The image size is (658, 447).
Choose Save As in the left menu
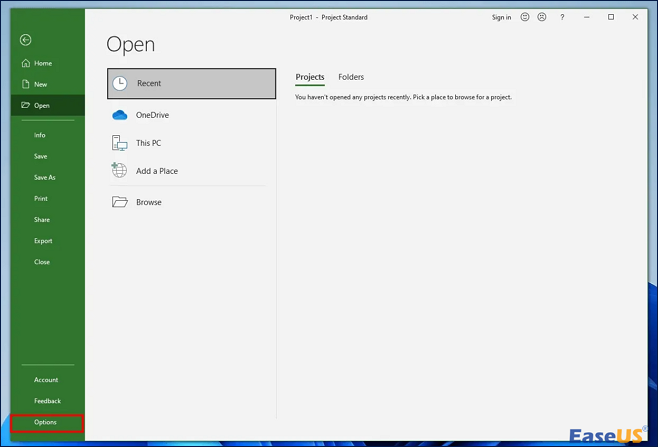pos(45,177)
